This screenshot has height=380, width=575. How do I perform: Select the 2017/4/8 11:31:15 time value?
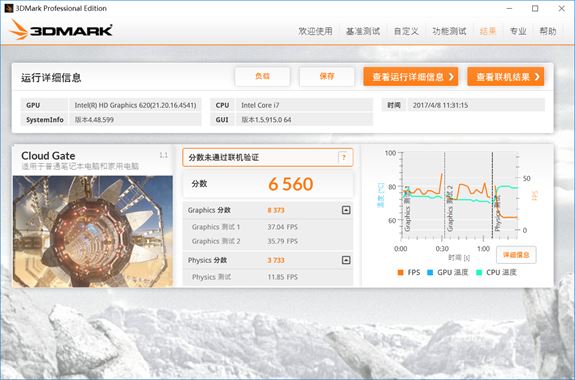click(x=476, y=105)
